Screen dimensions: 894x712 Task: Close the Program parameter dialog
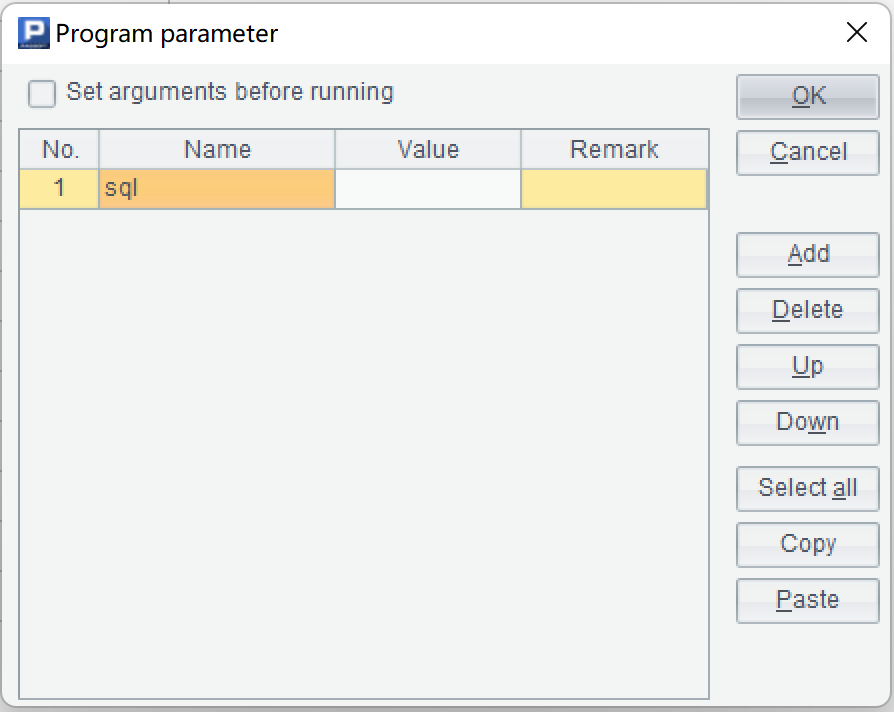coord(857,33)
